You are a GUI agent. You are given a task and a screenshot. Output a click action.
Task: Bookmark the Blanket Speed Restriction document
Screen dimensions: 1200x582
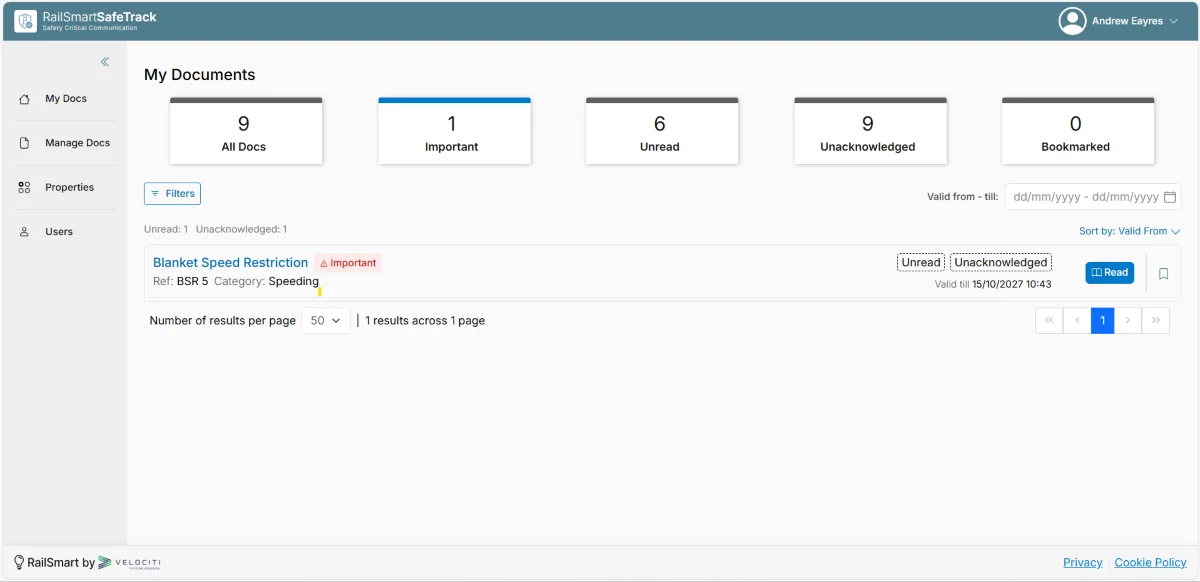point(1163,272)
